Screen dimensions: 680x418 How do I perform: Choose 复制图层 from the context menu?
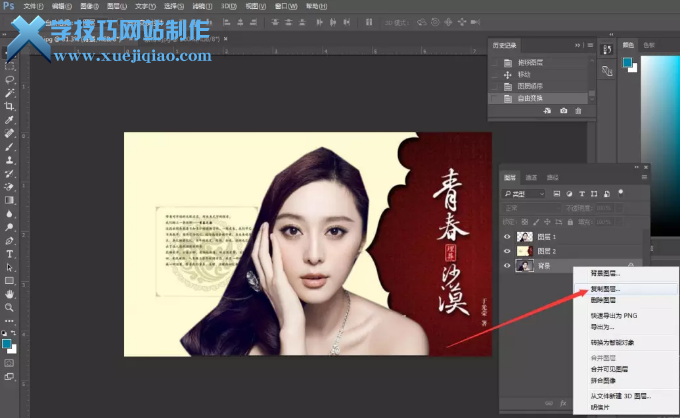(x=598, y=288)
